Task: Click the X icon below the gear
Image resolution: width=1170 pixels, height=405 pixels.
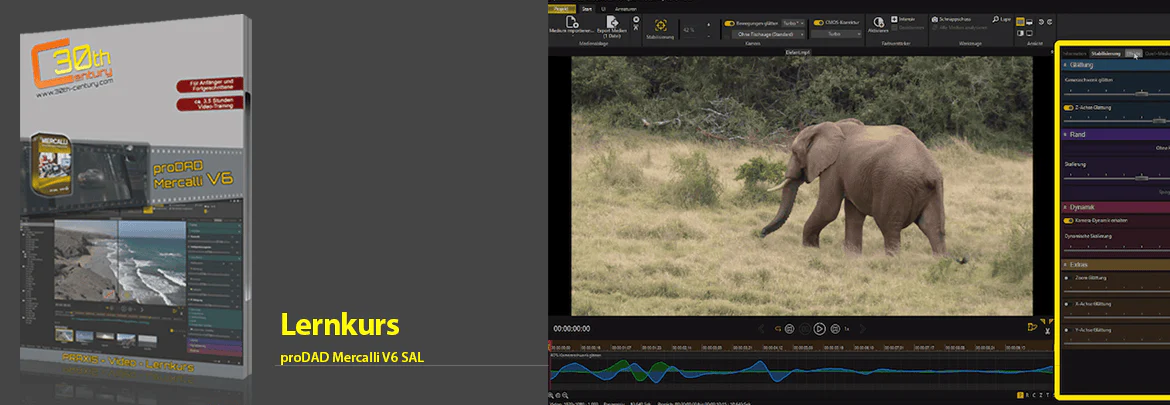Action: (636, 28)
